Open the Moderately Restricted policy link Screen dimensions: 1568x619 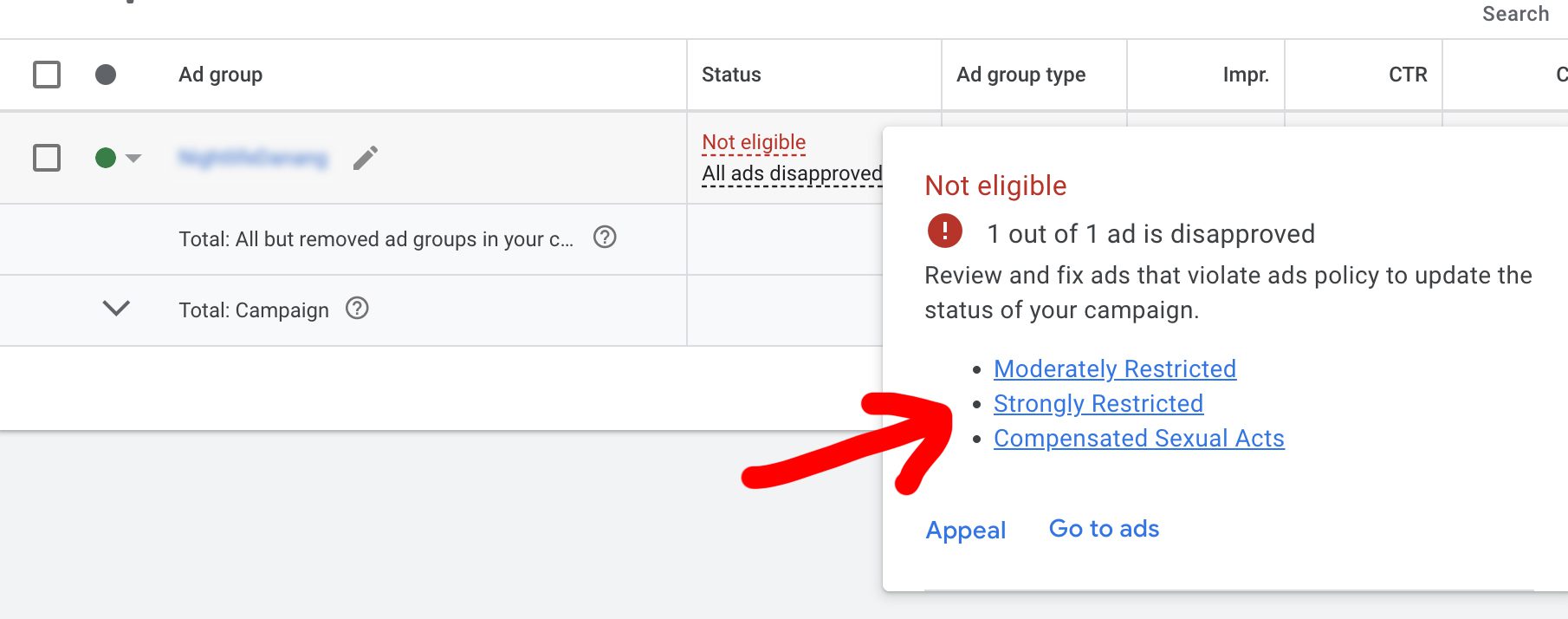pyautogui.click(x=1114, y=369)
